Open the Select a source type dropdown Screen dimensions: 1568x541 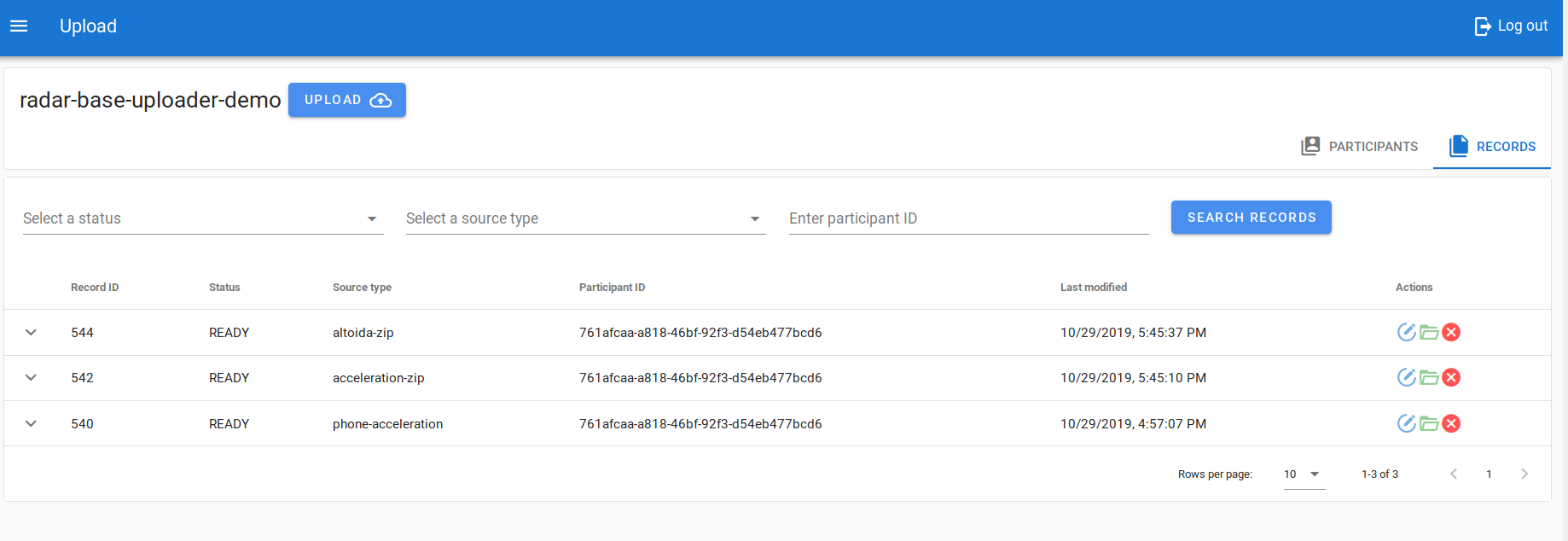[x=585, y=218]
